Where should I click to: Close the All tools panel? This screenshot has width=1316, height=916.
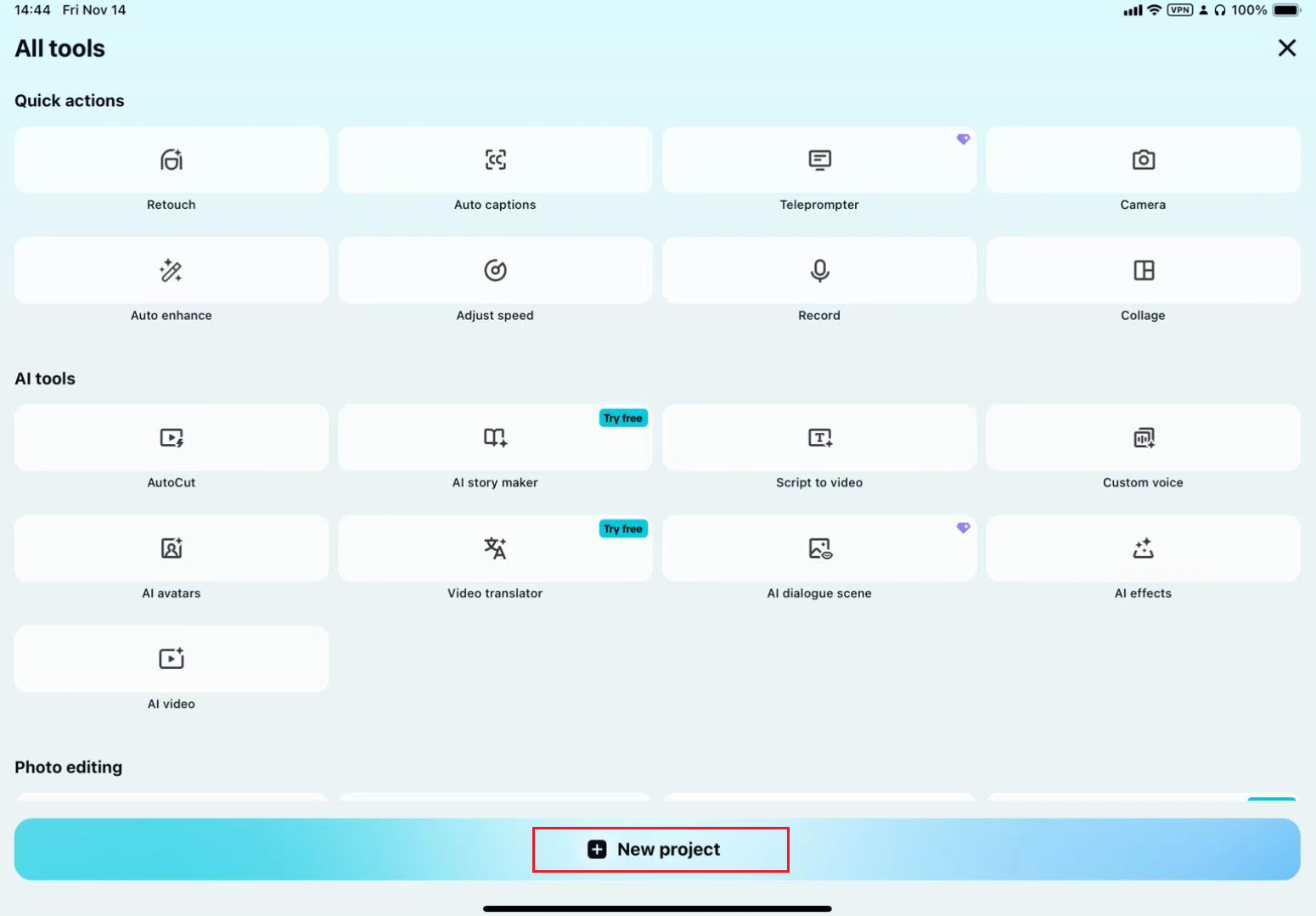(x=1287, y=48)
